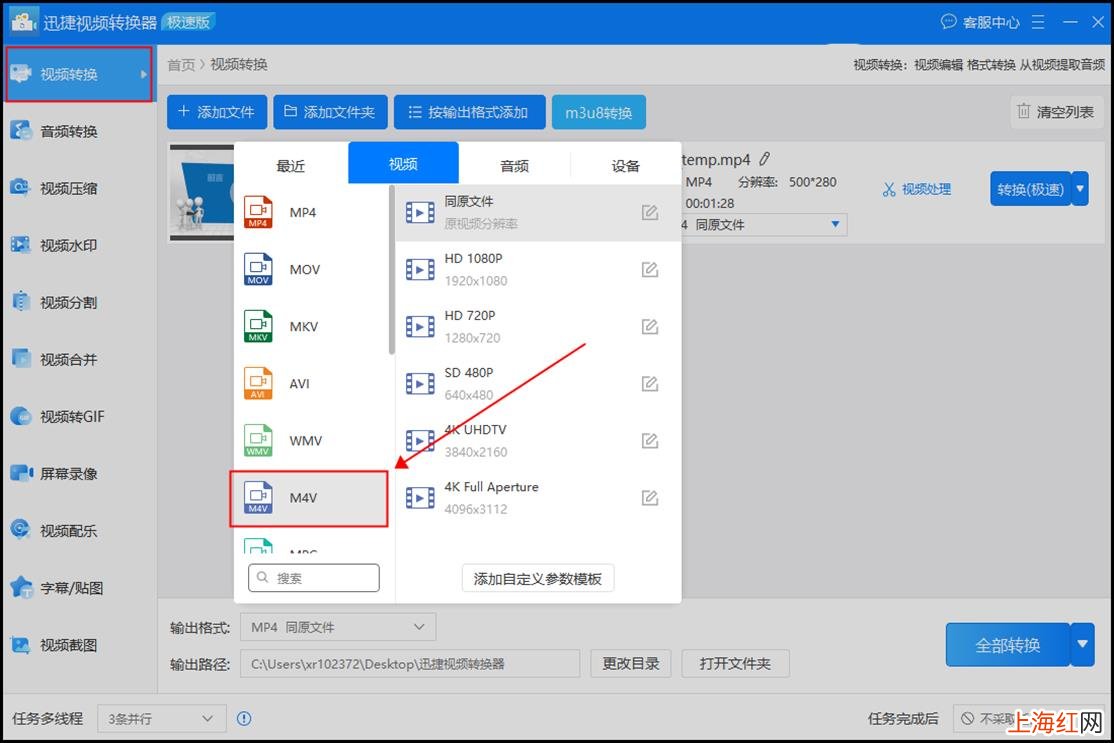Select the SD 480P 640x480 preset

click(538, 384)
